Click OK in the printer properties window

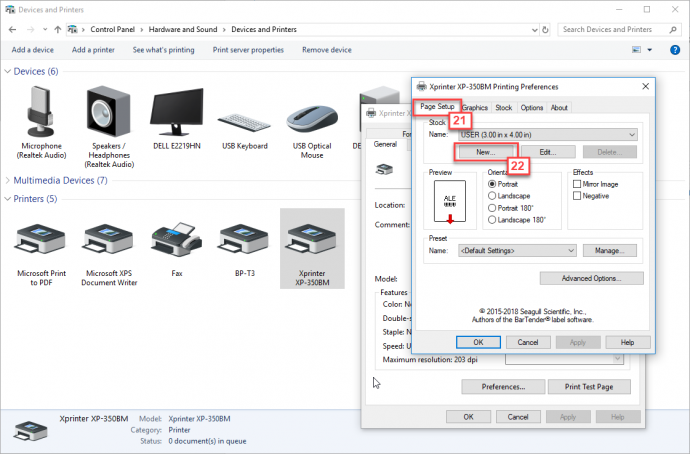pyautogui.click(x=468, y=417)
